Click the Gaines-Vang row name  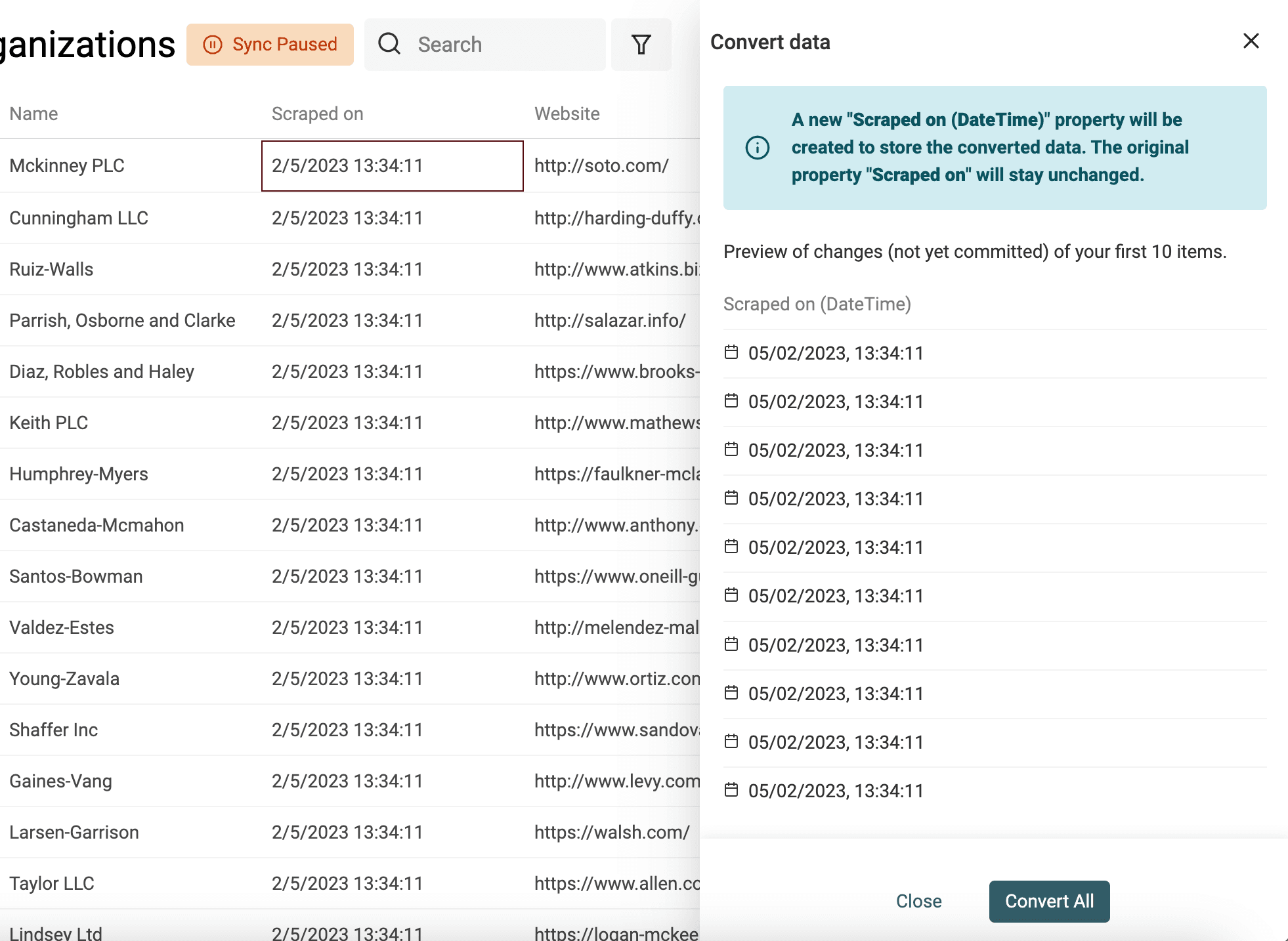[x=60, y=782]
